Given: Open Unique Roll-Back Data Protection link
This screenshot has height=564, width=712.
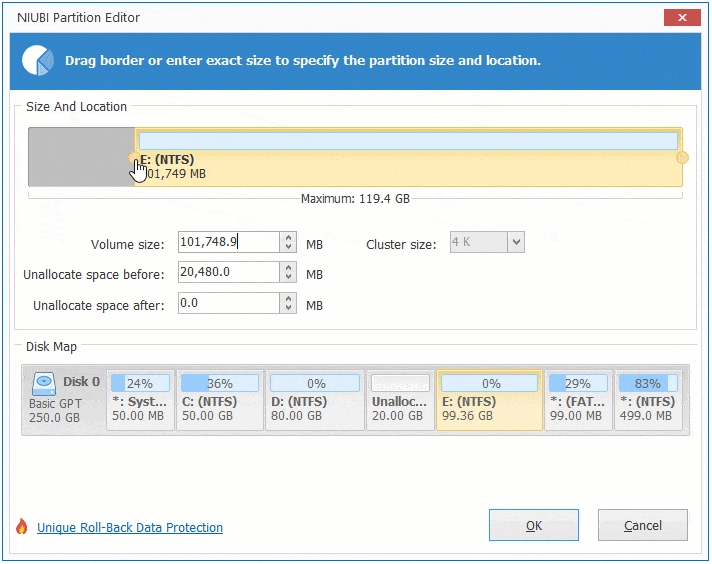Looking at the screenshot, I should pyautogui.click(x=130, y=527).
